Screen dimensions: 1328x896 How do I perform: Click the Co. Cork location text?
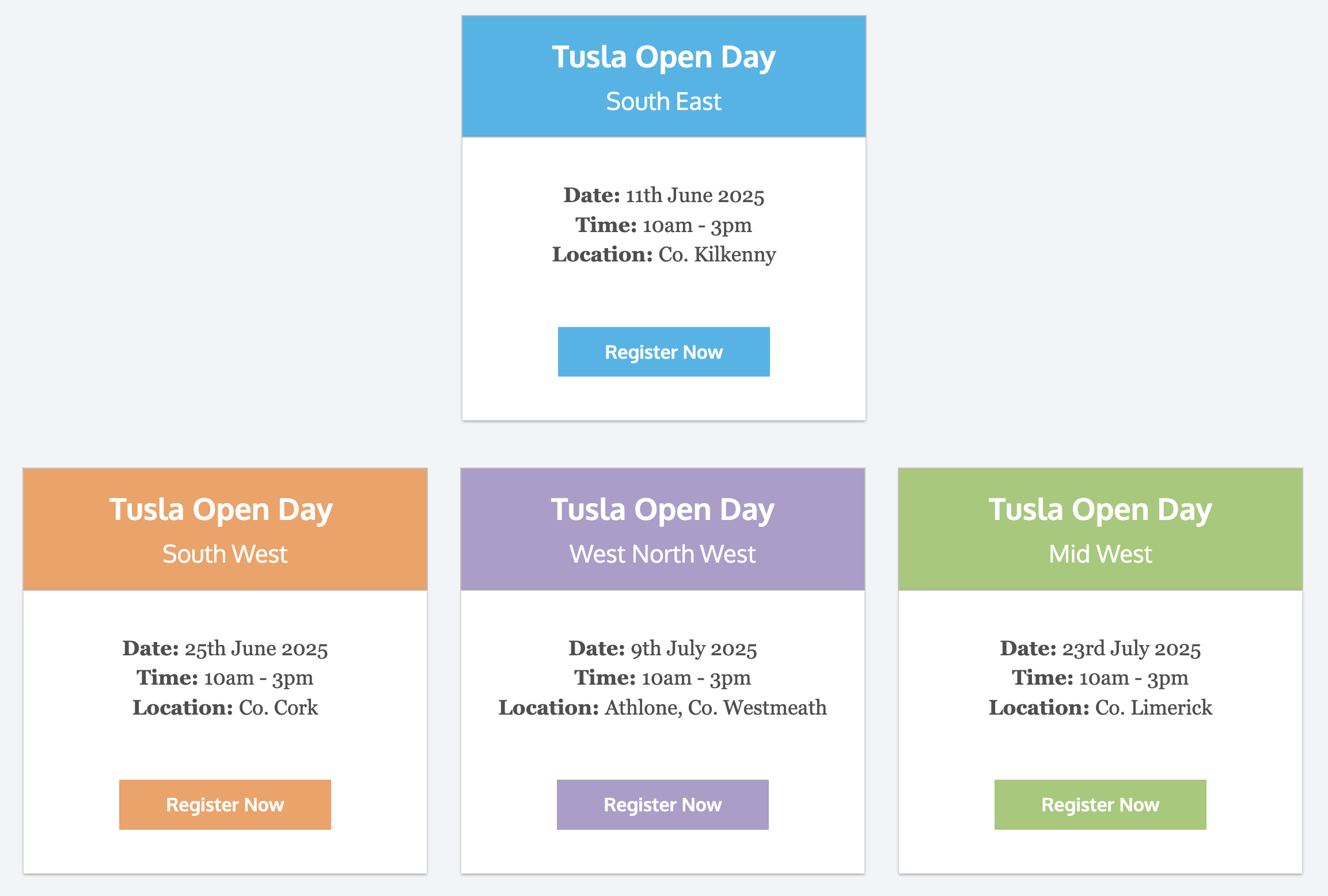point(278,708)
